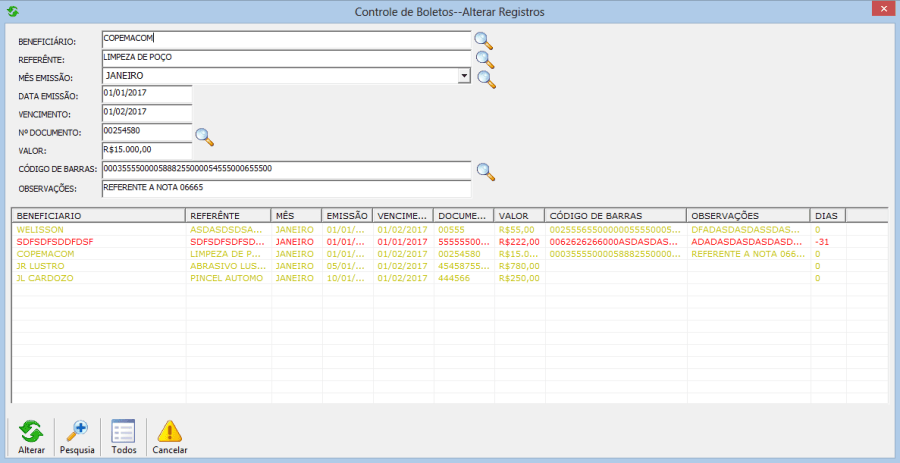Click the Beneficiário input with COPEMACOM

click(286, 40)
